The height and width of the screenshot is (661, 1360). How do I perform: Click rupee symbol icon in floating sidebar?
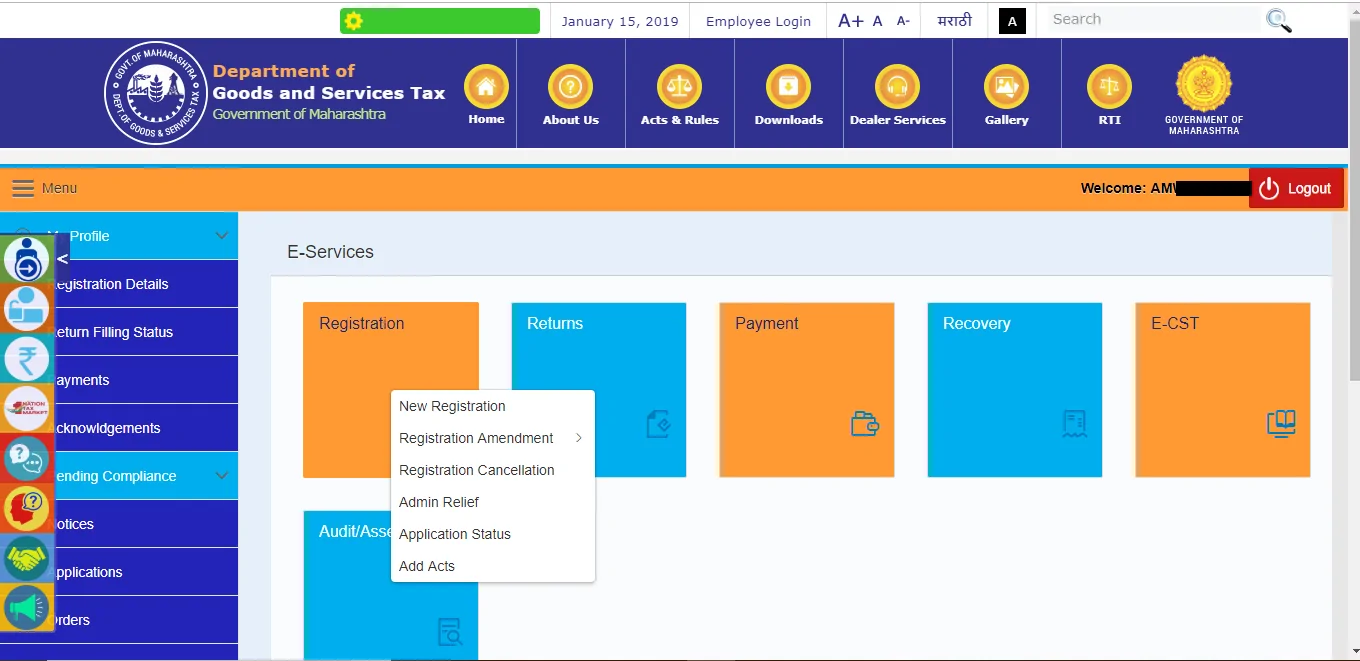click(27, 358)
